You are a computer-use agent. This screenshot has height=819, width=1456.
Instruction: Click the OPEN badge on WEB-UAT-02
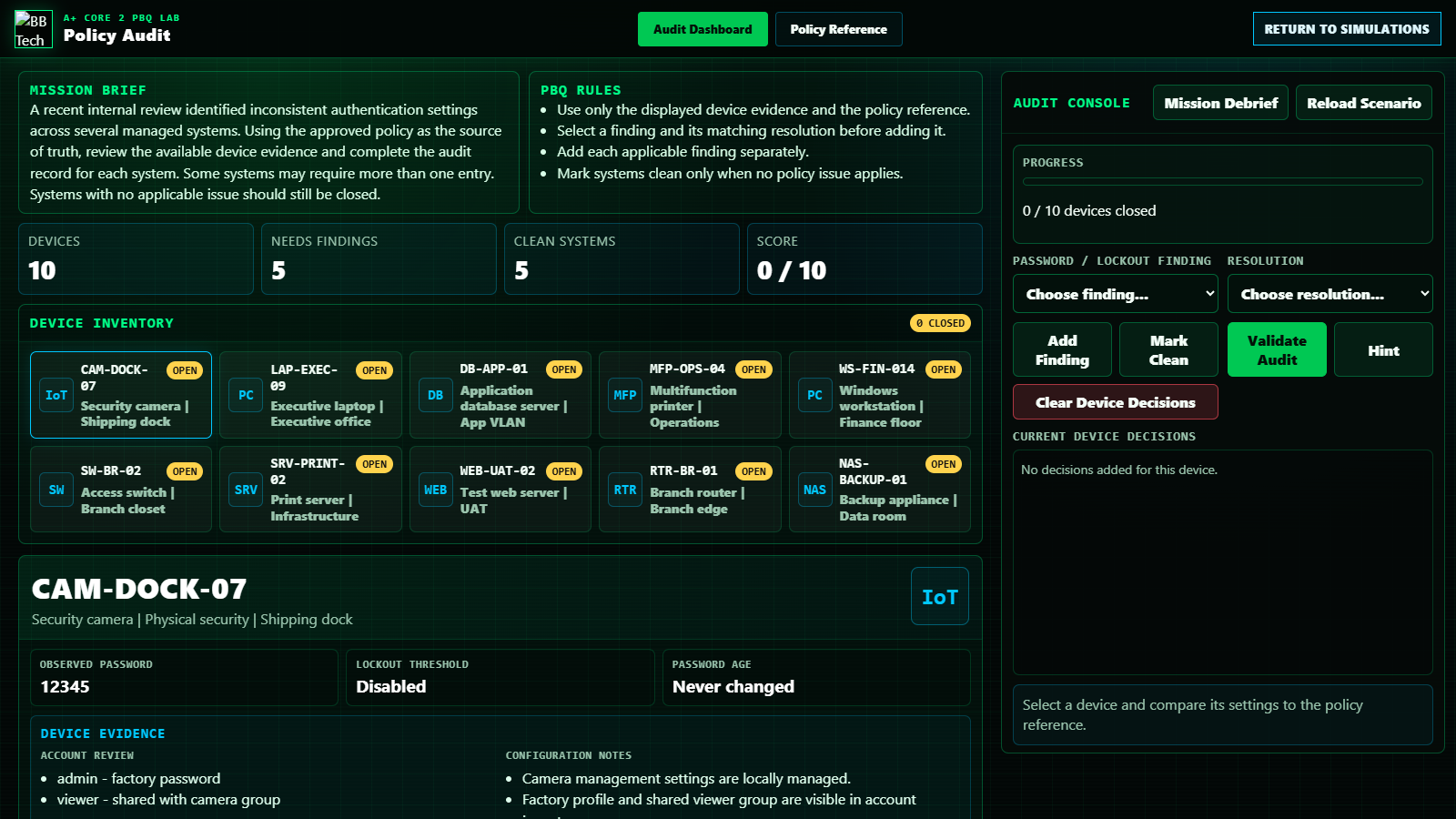click(x=564, y=471)
